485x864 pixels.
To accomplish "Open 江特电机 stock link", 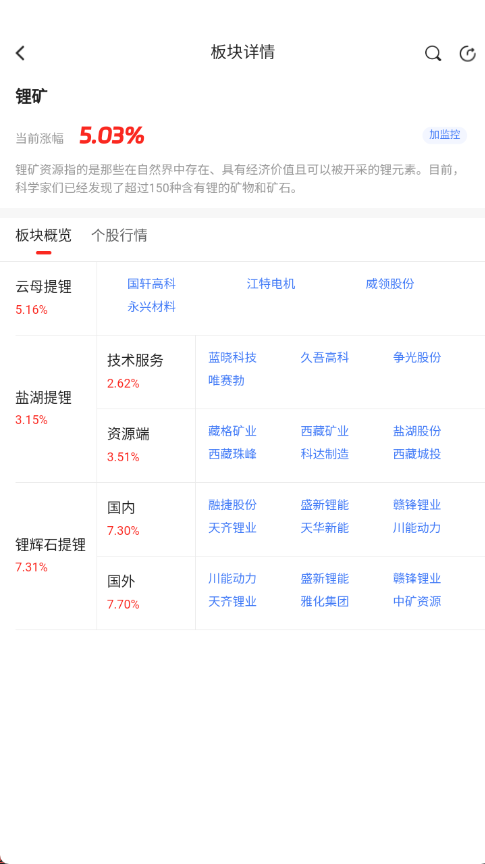I will [271, 284].
